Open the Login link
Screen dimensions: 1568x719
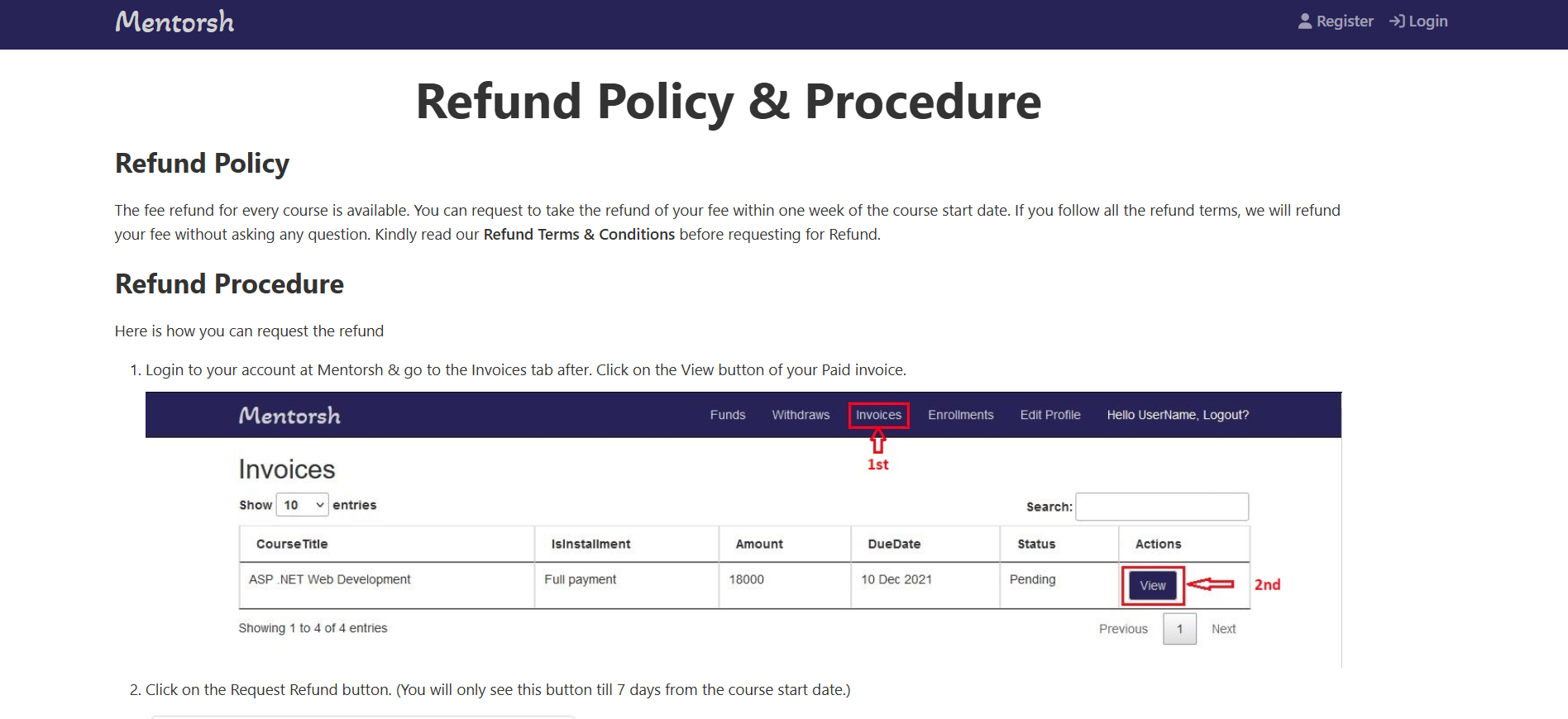1427,21
